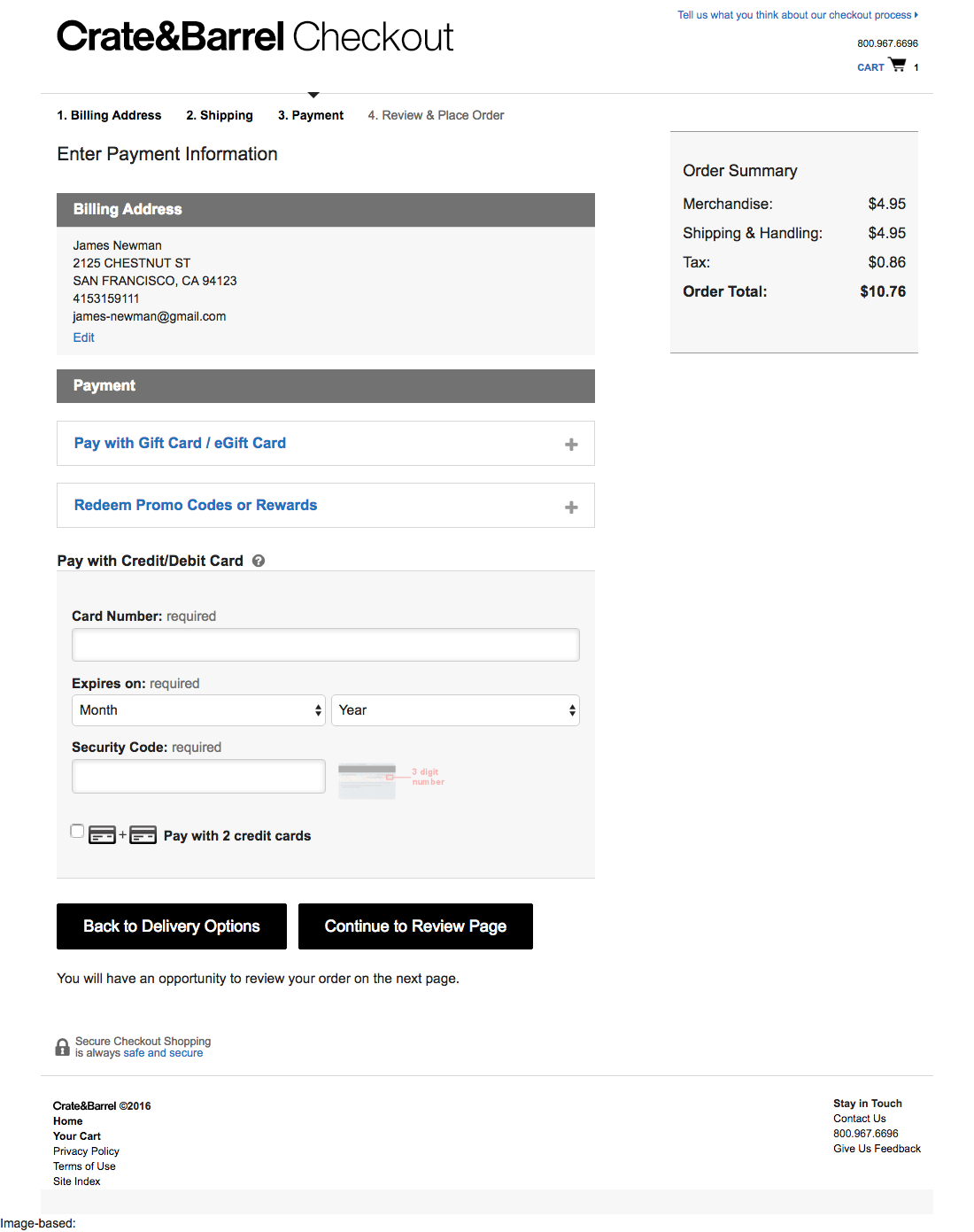Screen dimensions: 974x1232
Task: Expand the Pay with Gift Card / eGift Card section
Action: coord(180,443)
